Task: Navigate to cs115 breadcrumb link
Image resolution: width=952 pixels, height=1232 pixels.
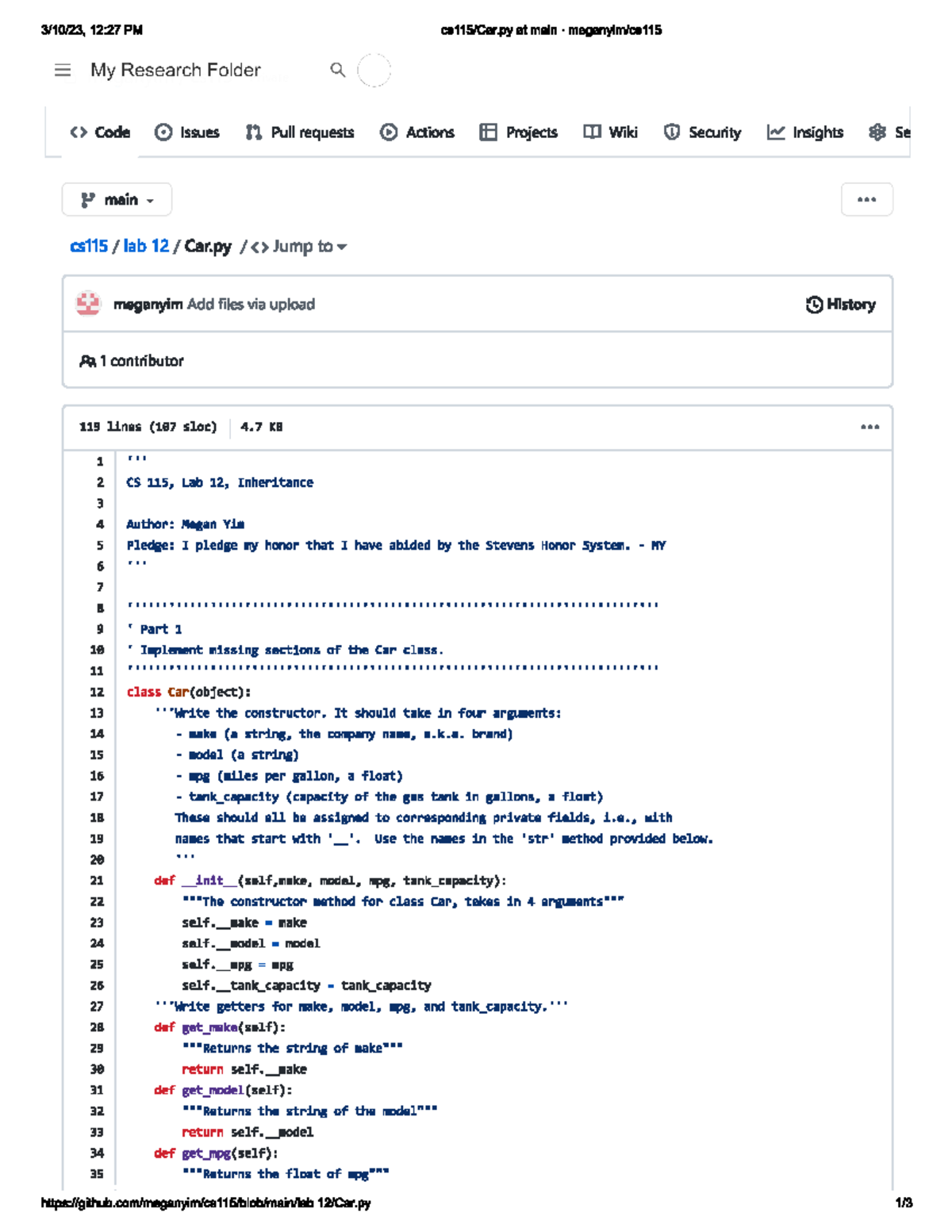Action: [x=89, y=247]
